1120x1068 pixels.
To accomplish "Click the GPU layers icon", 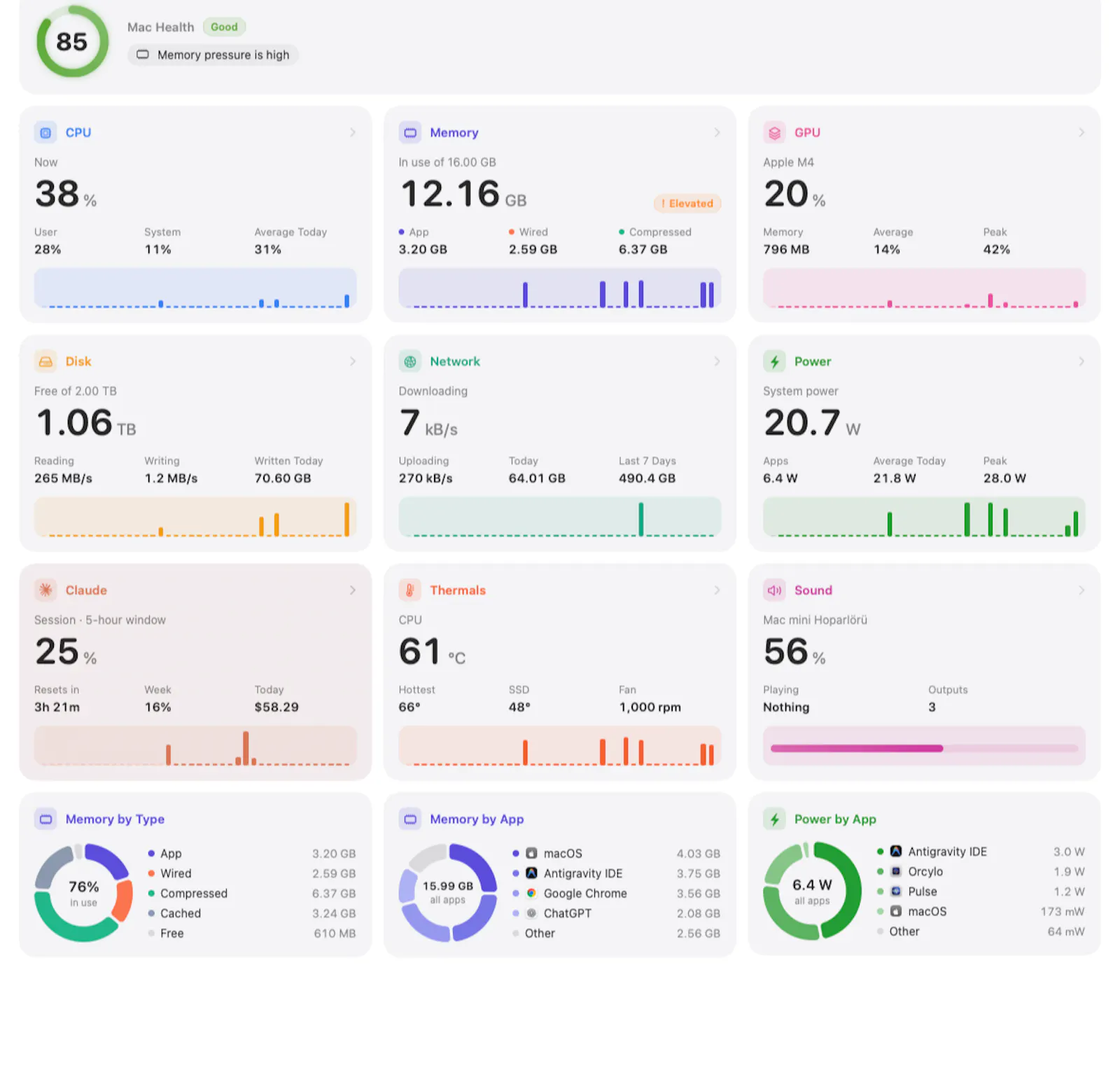I will coord(774,132).
